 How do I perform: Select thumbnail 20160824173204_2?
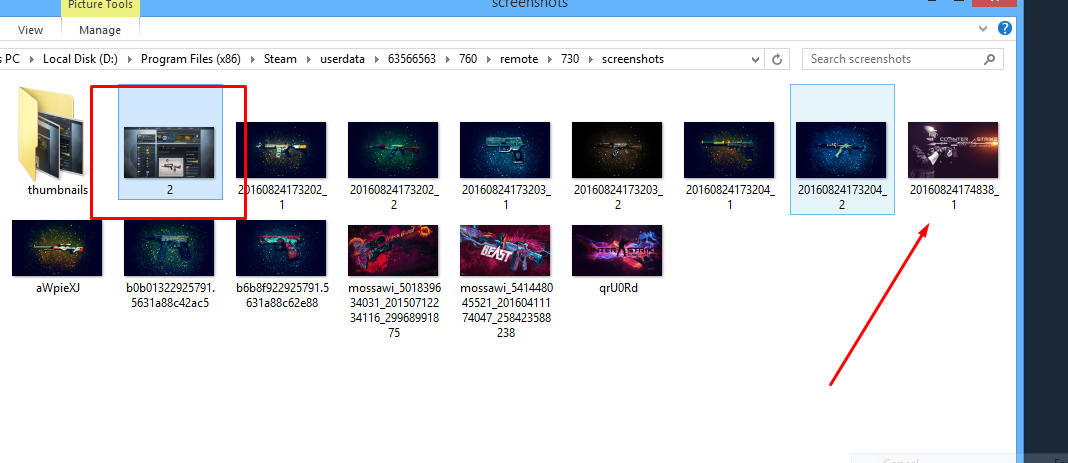click(841, 150)
